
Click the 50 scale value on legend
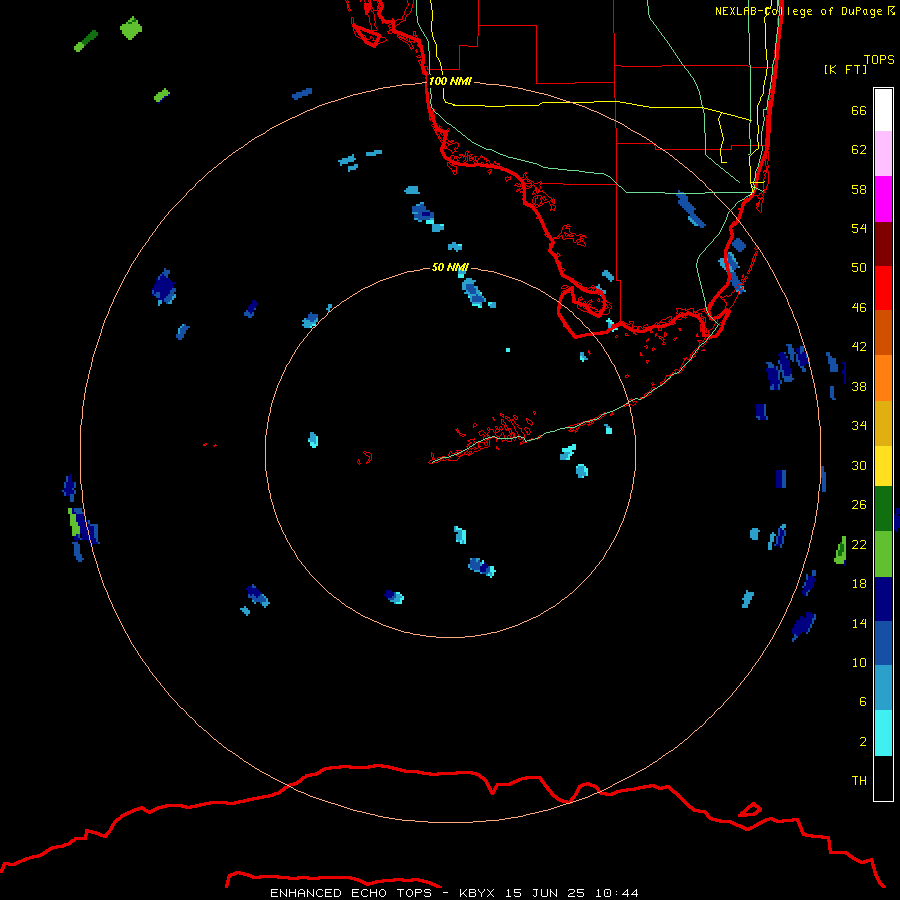pos(859,268)
